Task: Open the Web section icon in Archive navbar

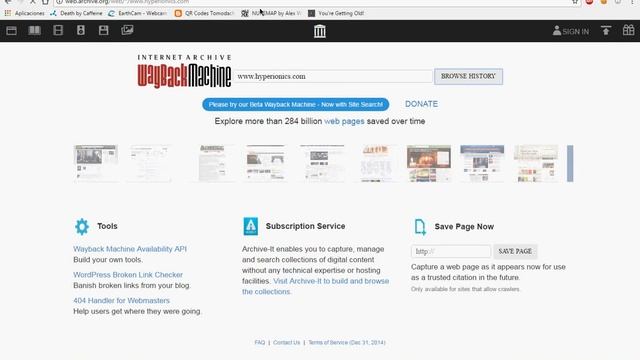Action: pos(11,31)
